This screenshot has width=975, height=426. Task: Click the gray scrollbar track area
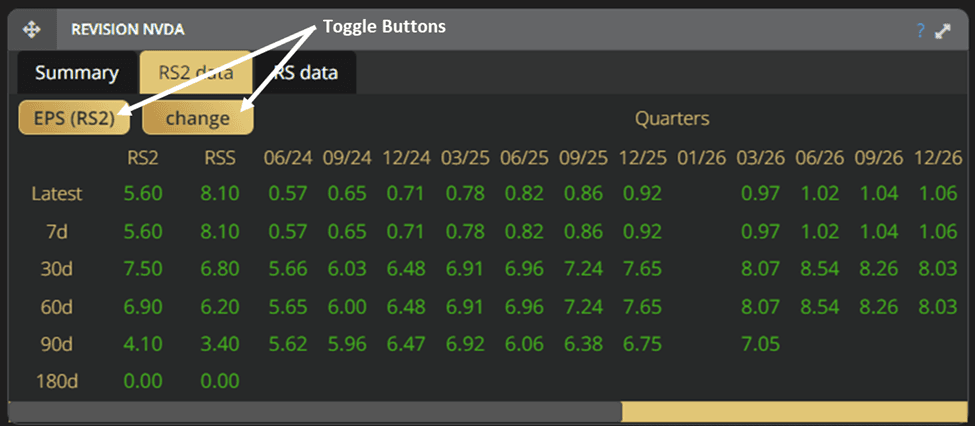[315, 412]
